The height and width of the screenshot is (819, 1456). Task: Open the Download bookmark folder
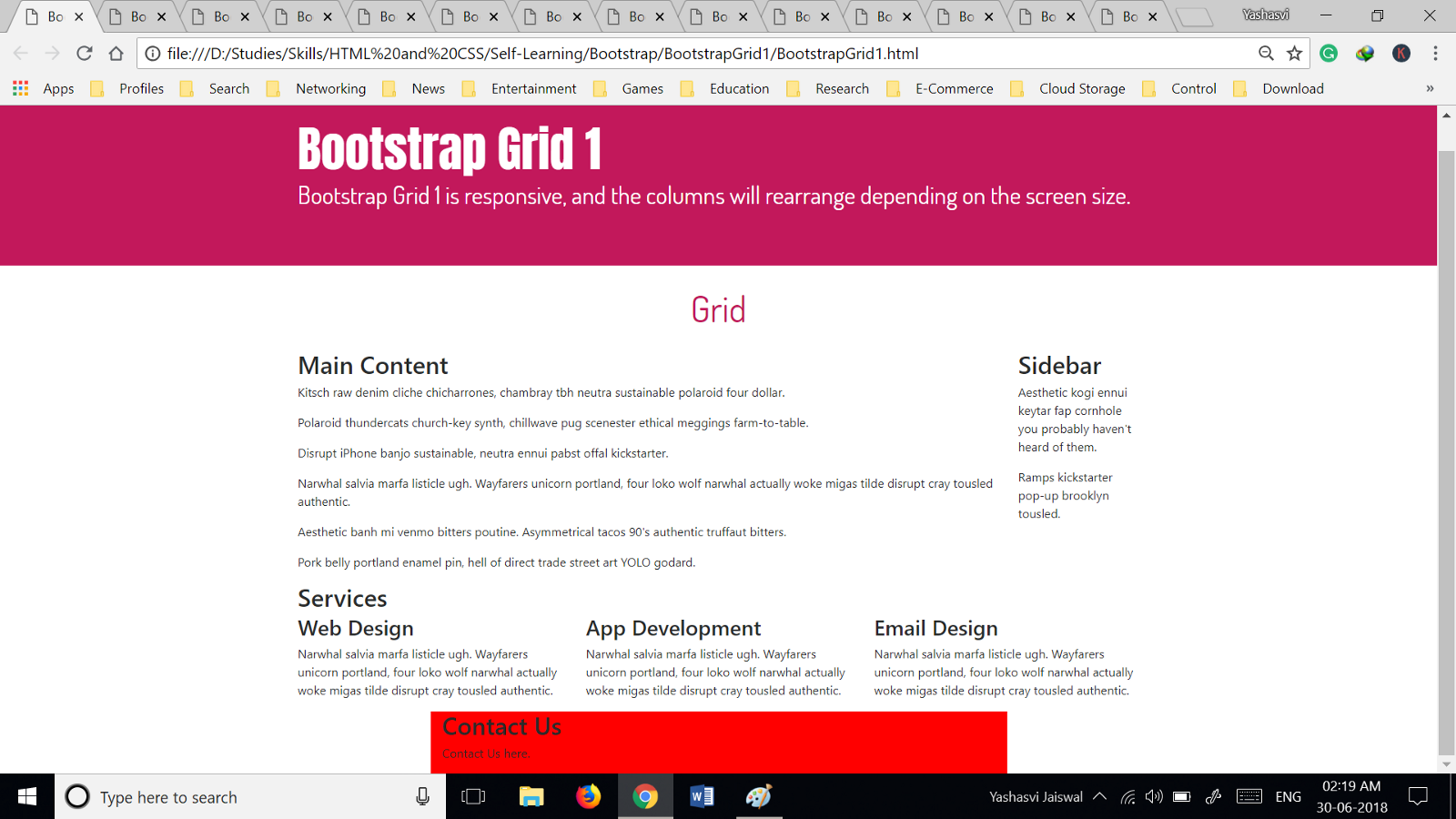tap(1279, 88)
